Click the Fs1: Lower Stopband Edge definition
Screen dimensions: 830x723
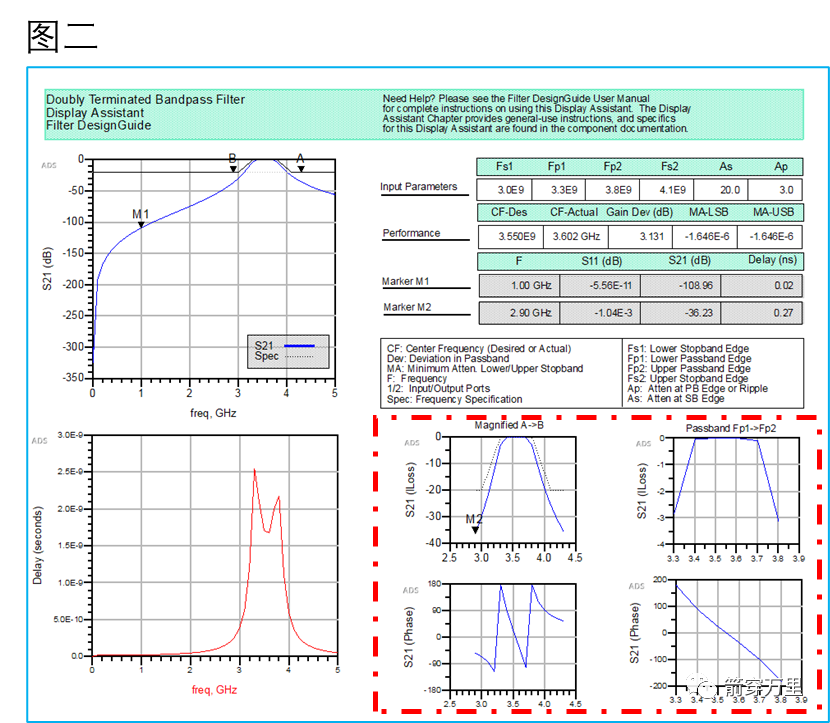(688, 349)
